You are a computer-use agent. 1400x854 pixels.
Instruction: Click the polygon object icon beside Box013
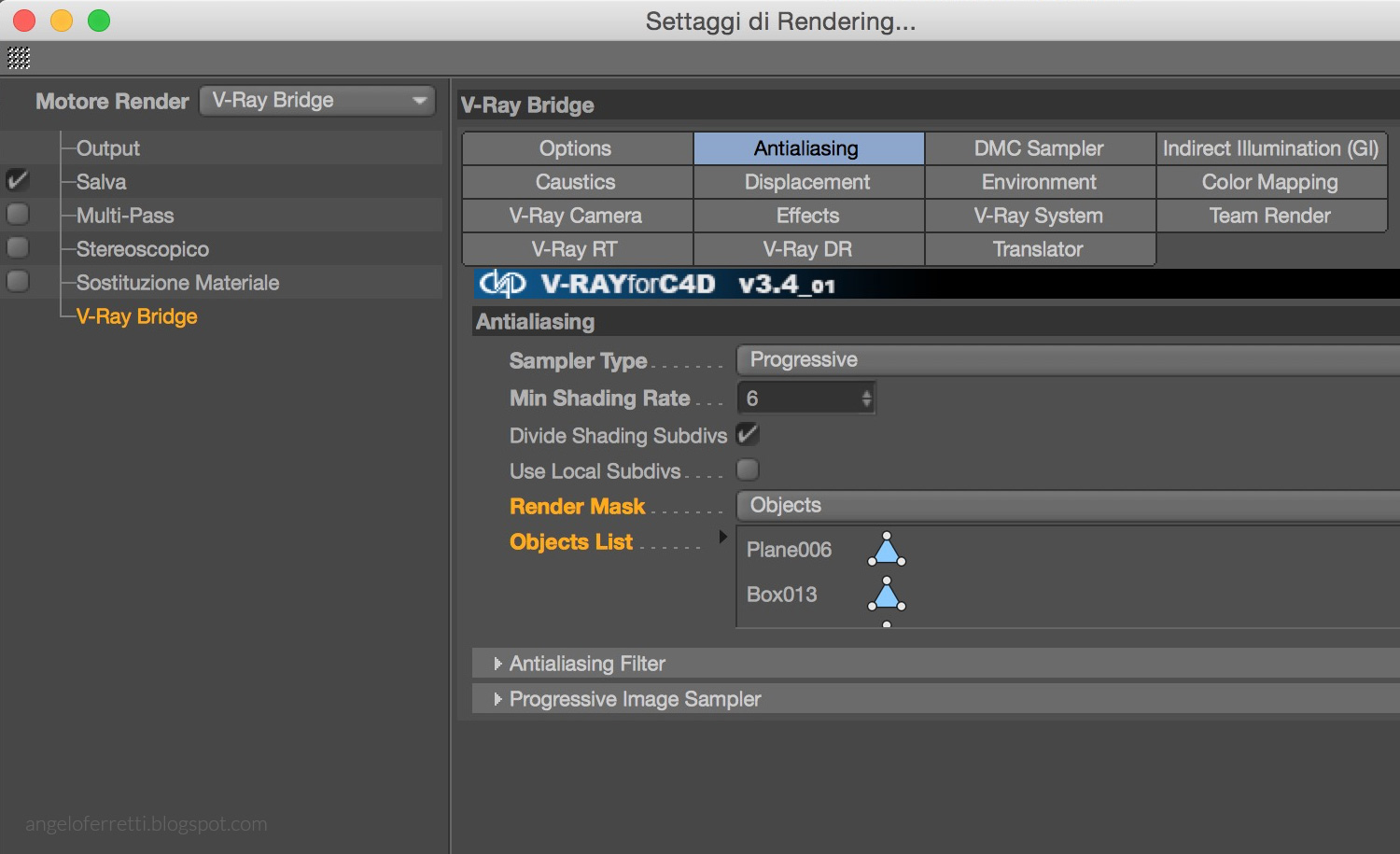(887, 594)
